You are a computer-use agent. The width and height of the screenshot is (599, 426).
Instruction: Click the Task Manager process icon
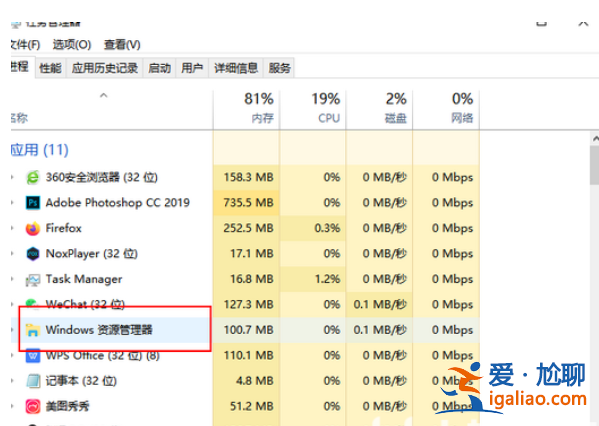[x=33, y=279]
